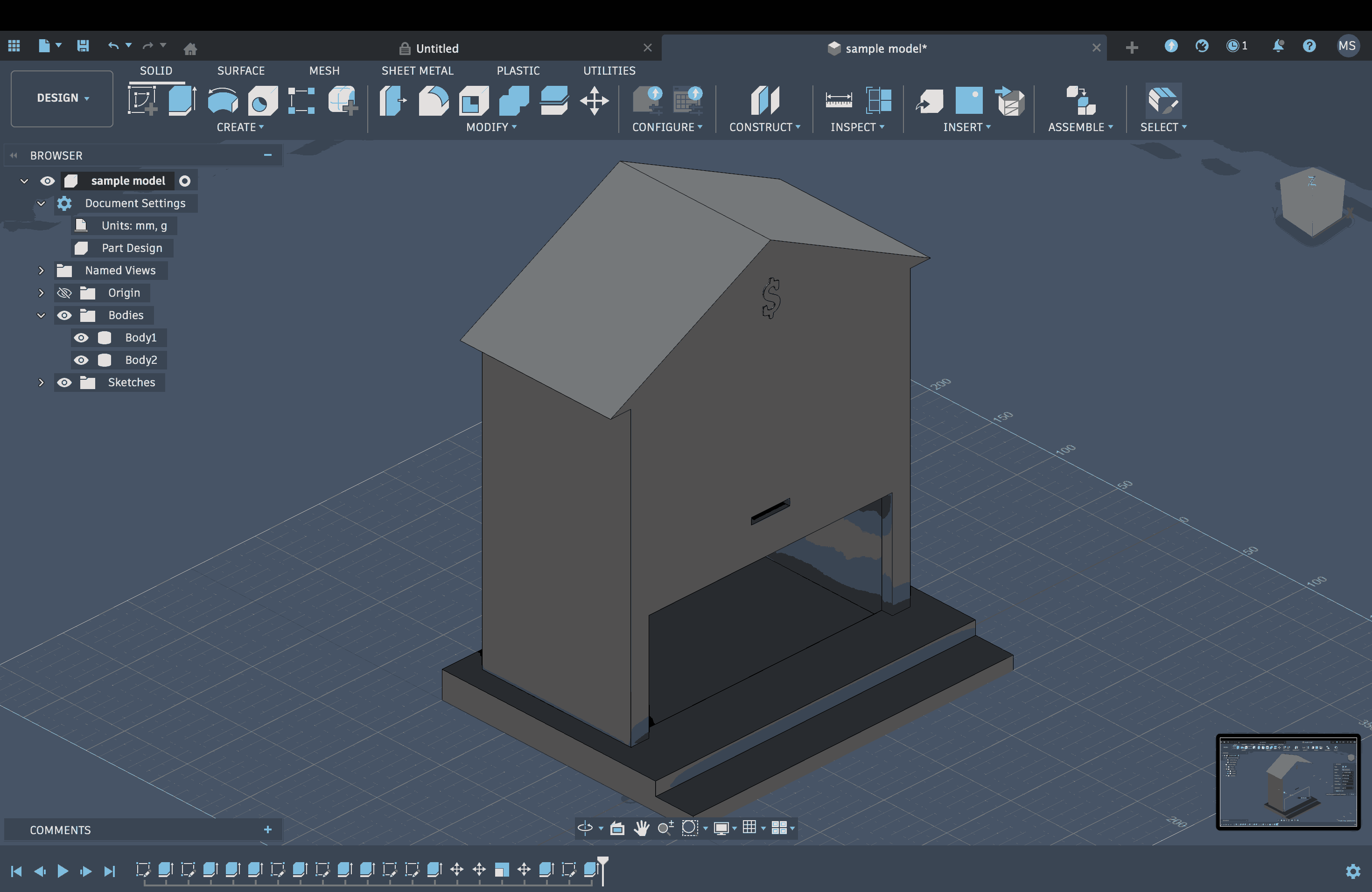Expand the Sketches folder
This screenshot has width=1372, height=892.
(41, 383)
